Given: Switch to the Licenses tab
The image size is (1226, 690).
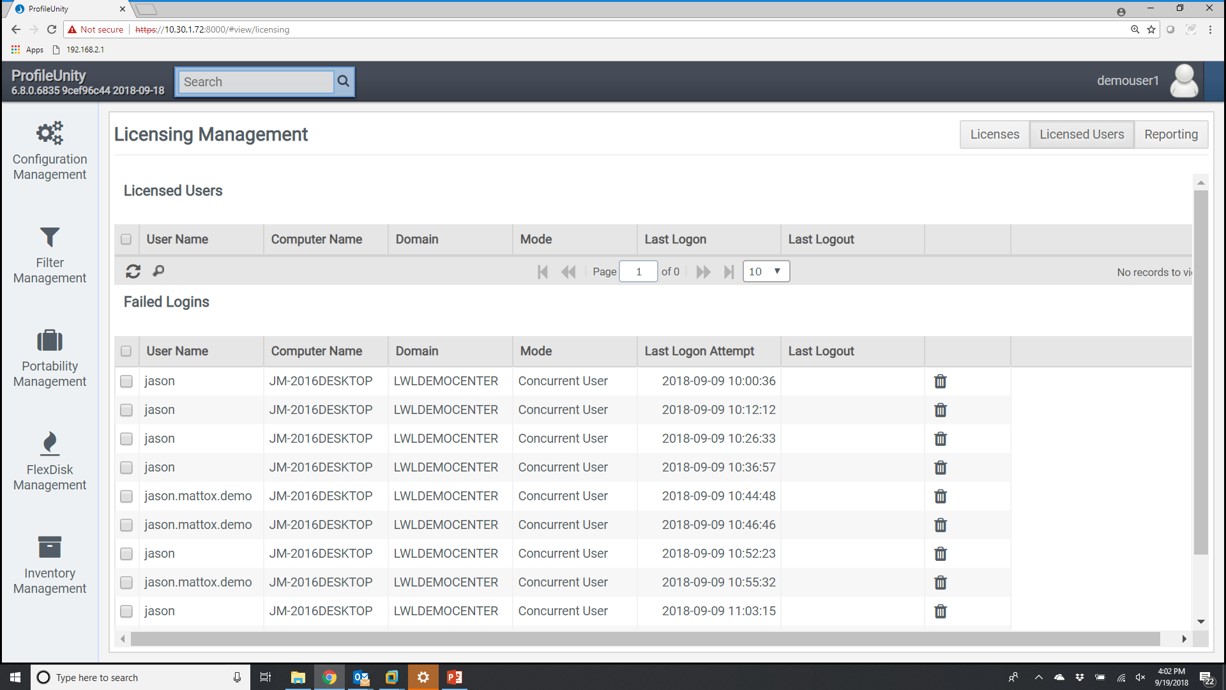Looking at the screenshot, I should point(994,134).
